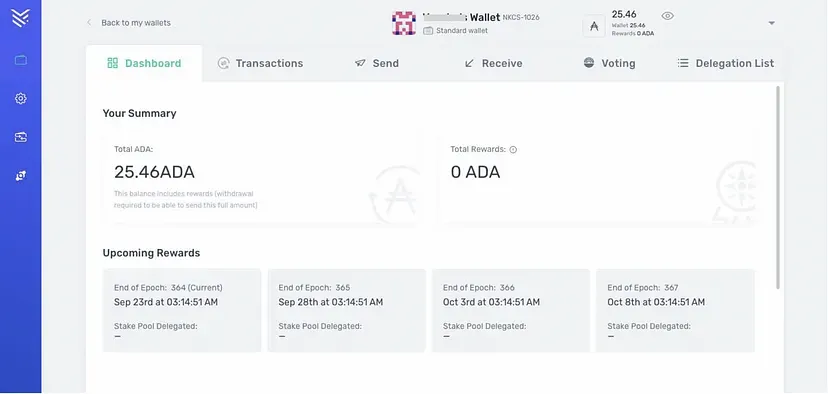The height and width of the screenshot is (394, 828).
Task: Open the Delegation List tab
Action: pyautogui.click(x=726, y=63)
